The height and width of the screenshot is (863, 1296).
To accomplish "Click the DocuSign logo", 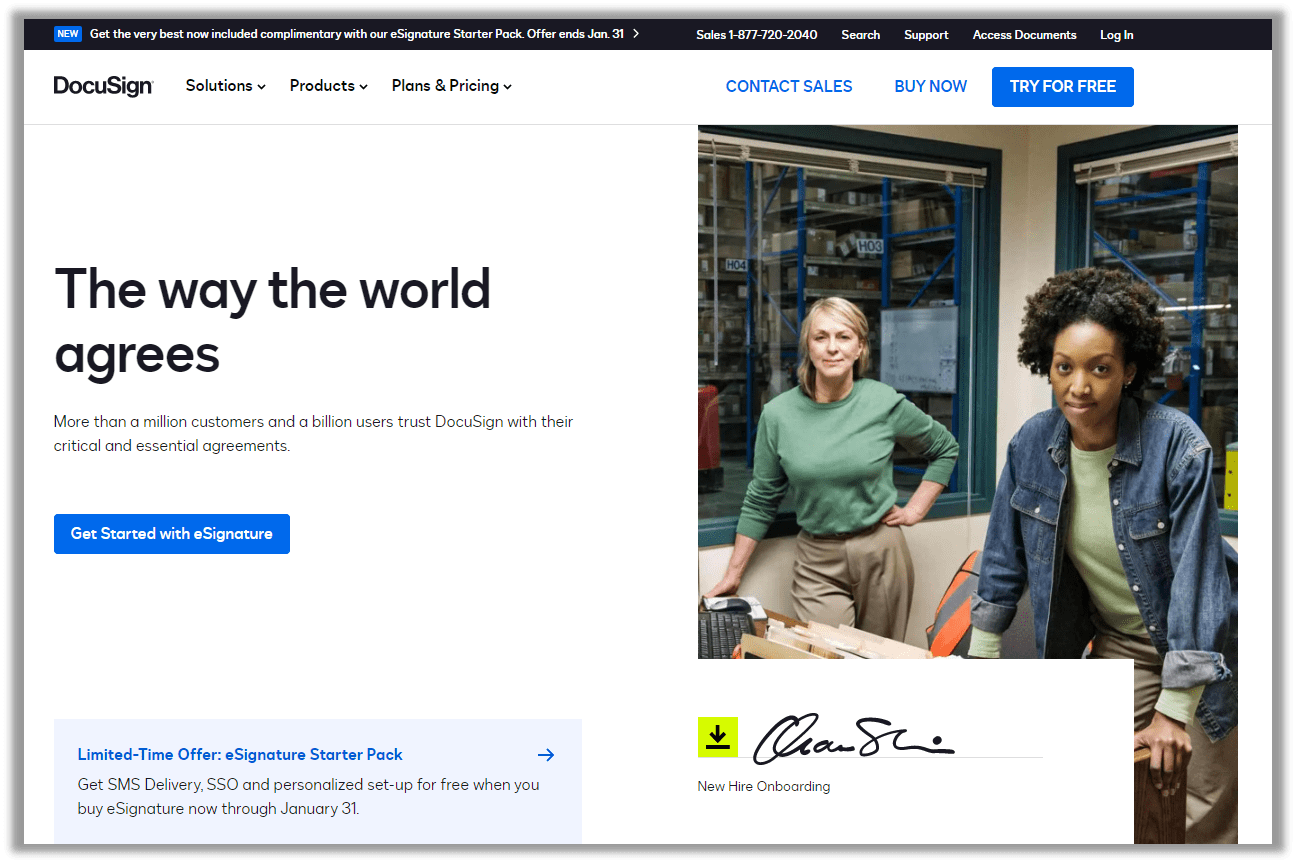I will (103, 86).
